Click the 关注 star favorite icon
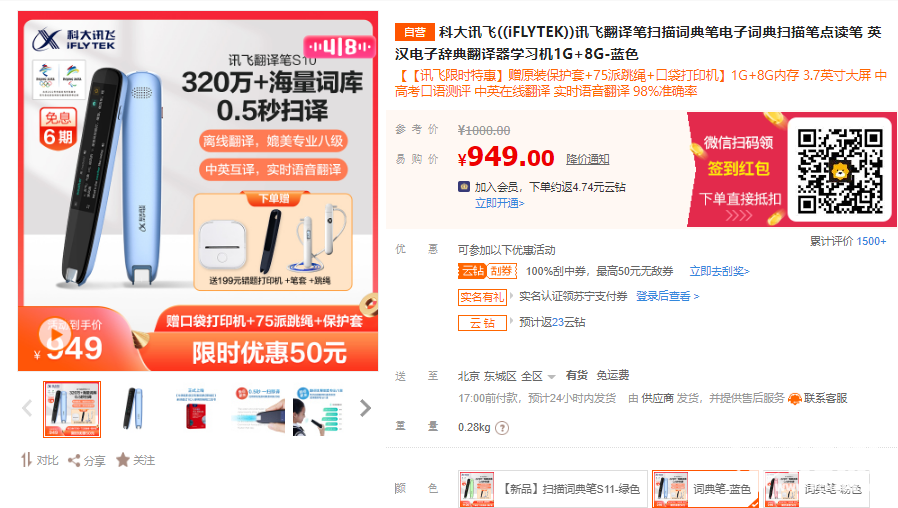The width and height of the screenshot is (898, 508). (x=123, y=460)
